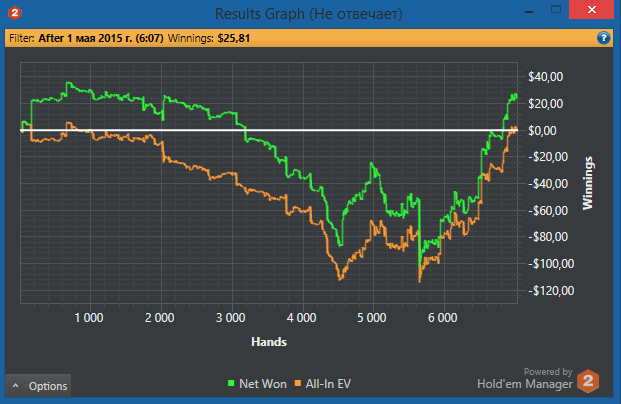Click the $40,00 axis label
621x404 pixels.
click(545, 77)
